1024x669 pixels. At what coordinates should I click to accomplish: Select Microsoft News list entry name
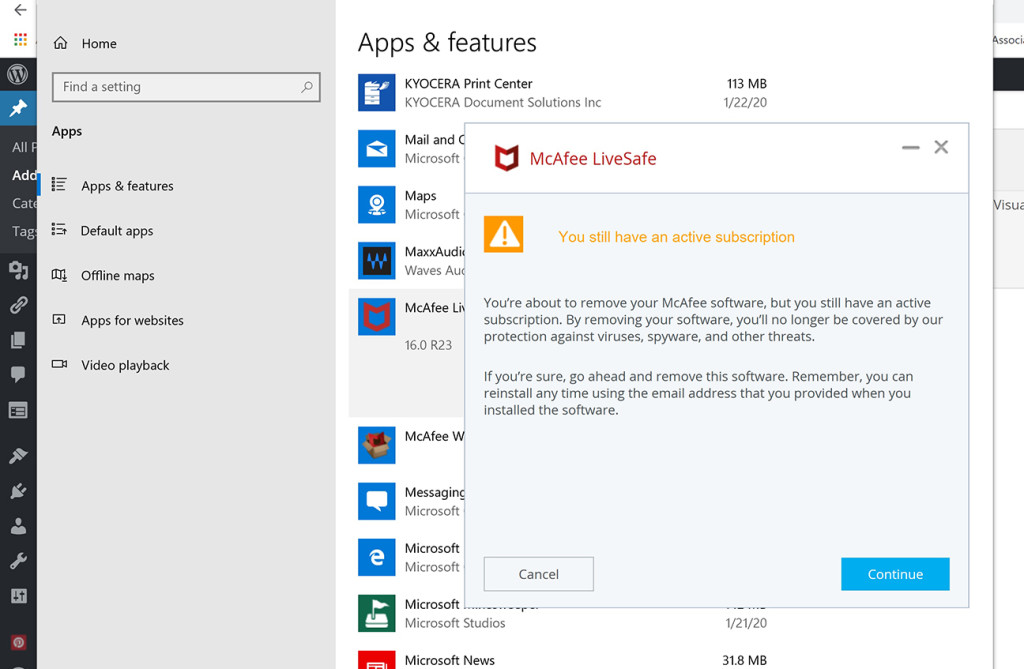pos(450,661)
